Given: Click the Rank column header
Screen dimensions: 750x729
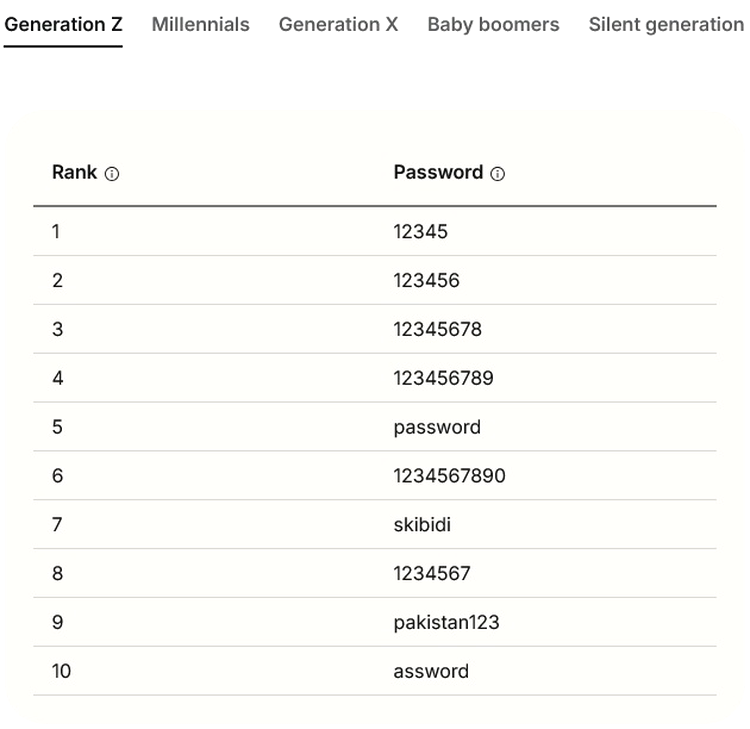Looking at the screenshot, I should click(x=75, y=172).
